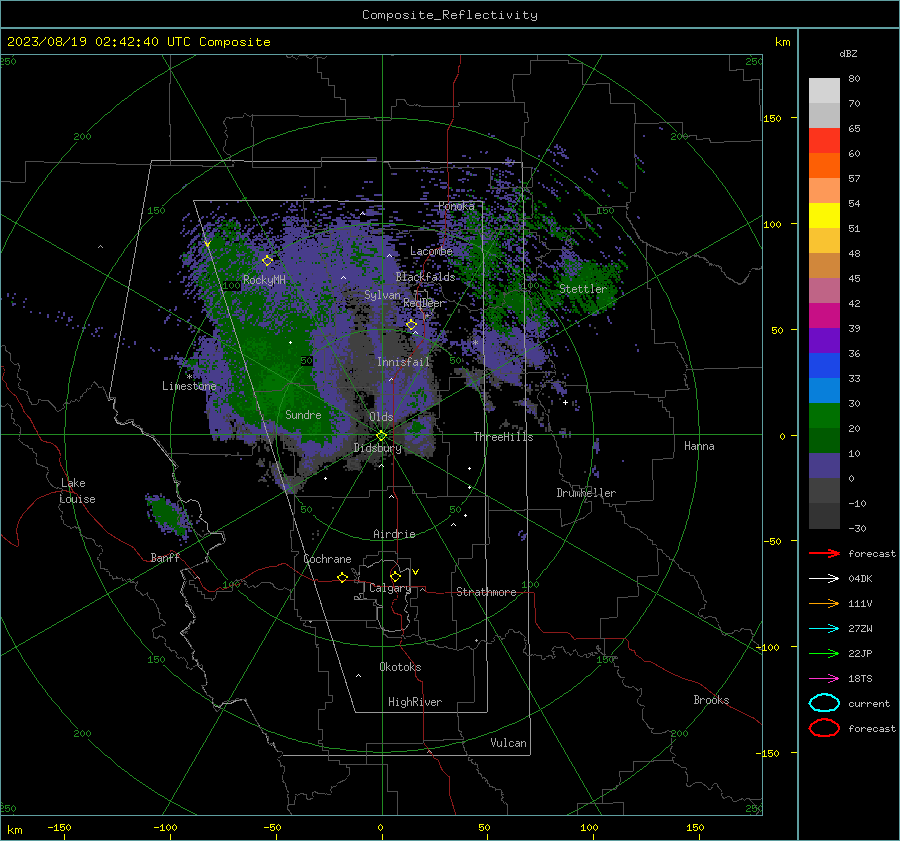Click the Lacombe map label

coord(431,251)
